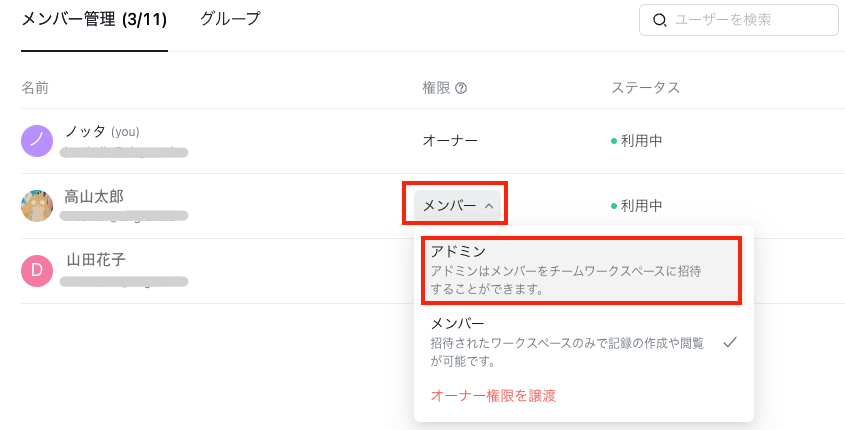Click オーナー権限を譲渡 link
Screen dimensions: 845x430
click(493, 395)
